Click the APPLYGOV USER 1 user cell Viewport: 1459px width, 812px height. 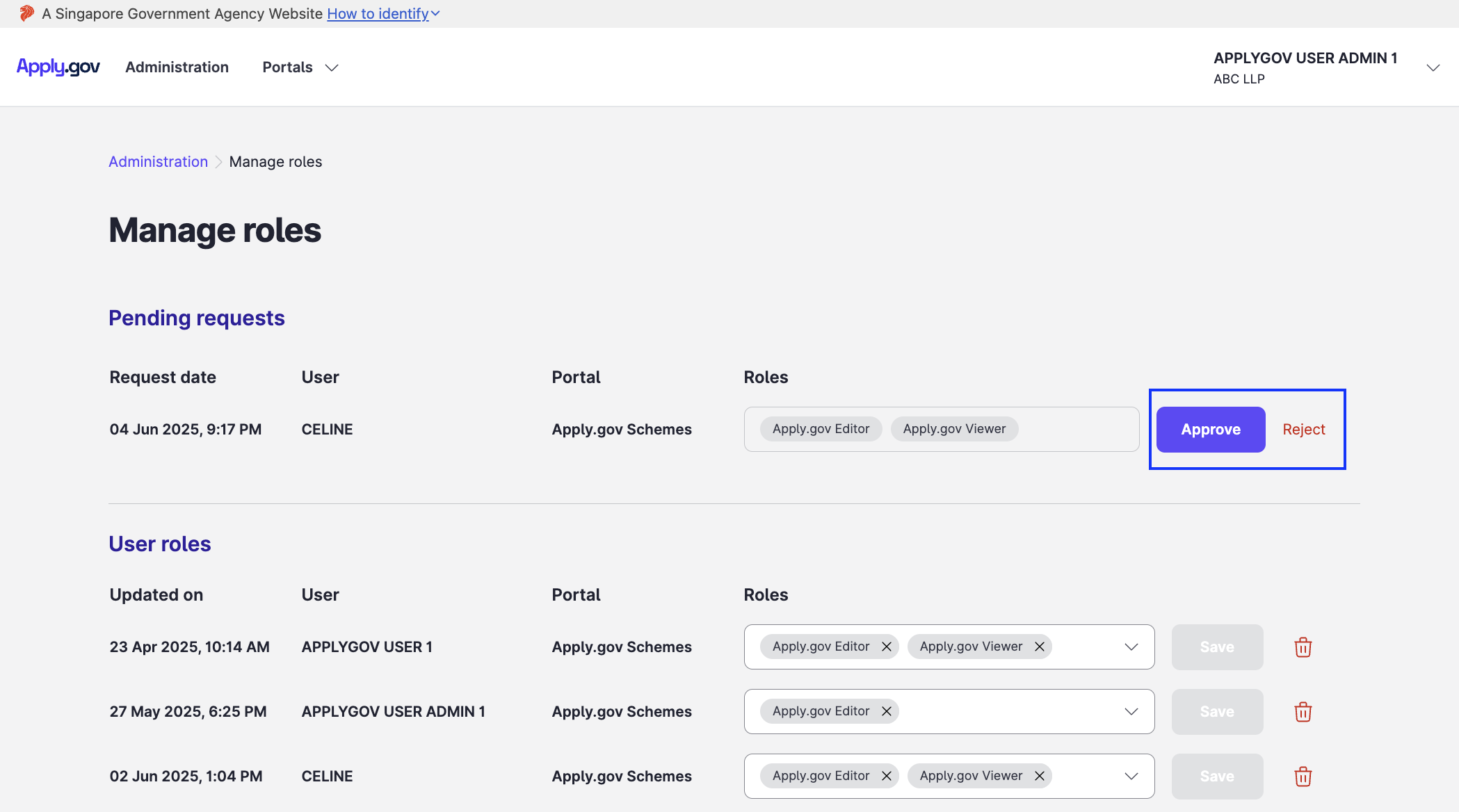point(366,647)
